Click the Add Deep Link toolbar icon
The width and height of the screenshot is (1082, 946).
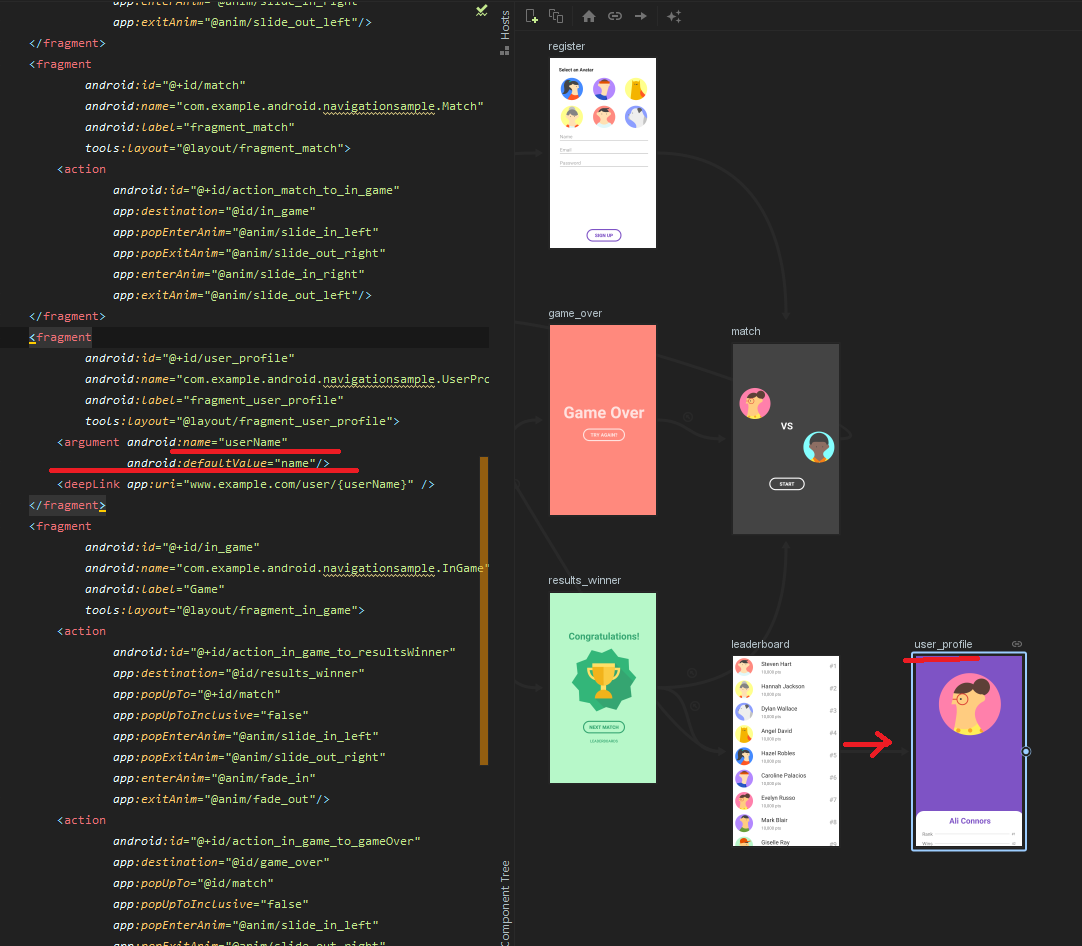[615, 16]
